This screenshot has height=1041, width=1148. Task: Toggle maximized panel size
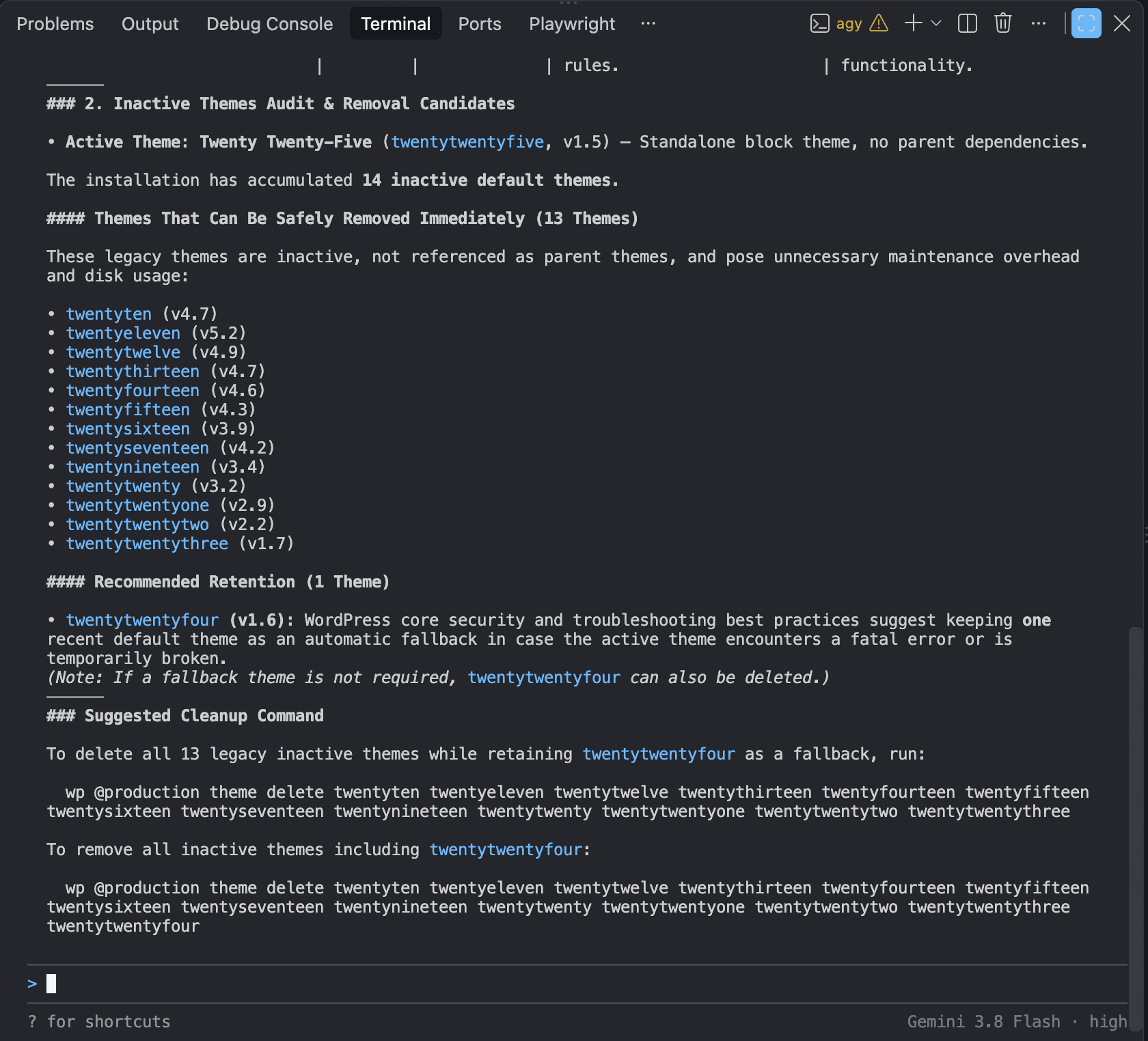[x=1086, y=24]
